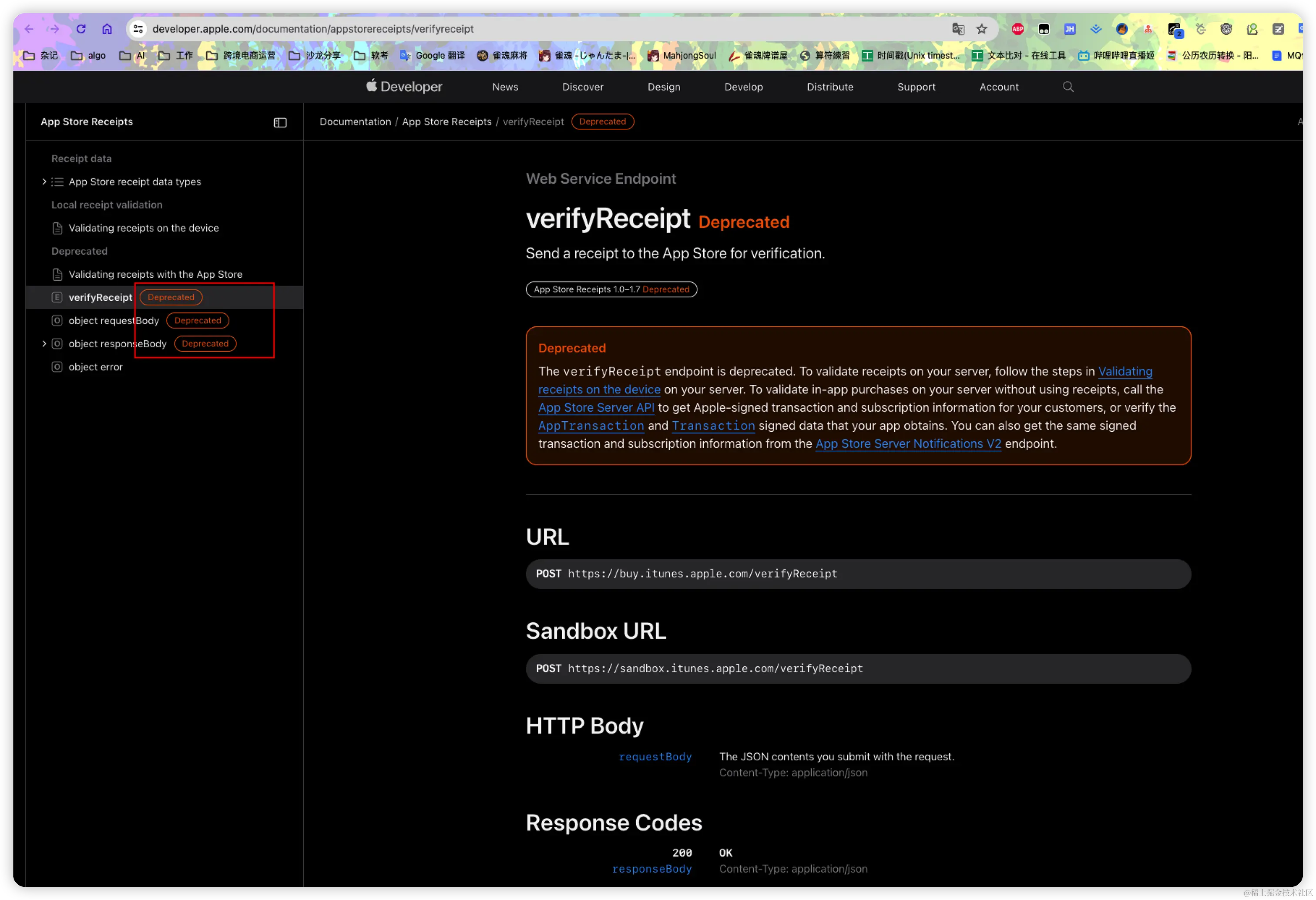Open the Tampermonkey black extension icon
This screenshot has height=900, width=1316.
[1044, 29]
